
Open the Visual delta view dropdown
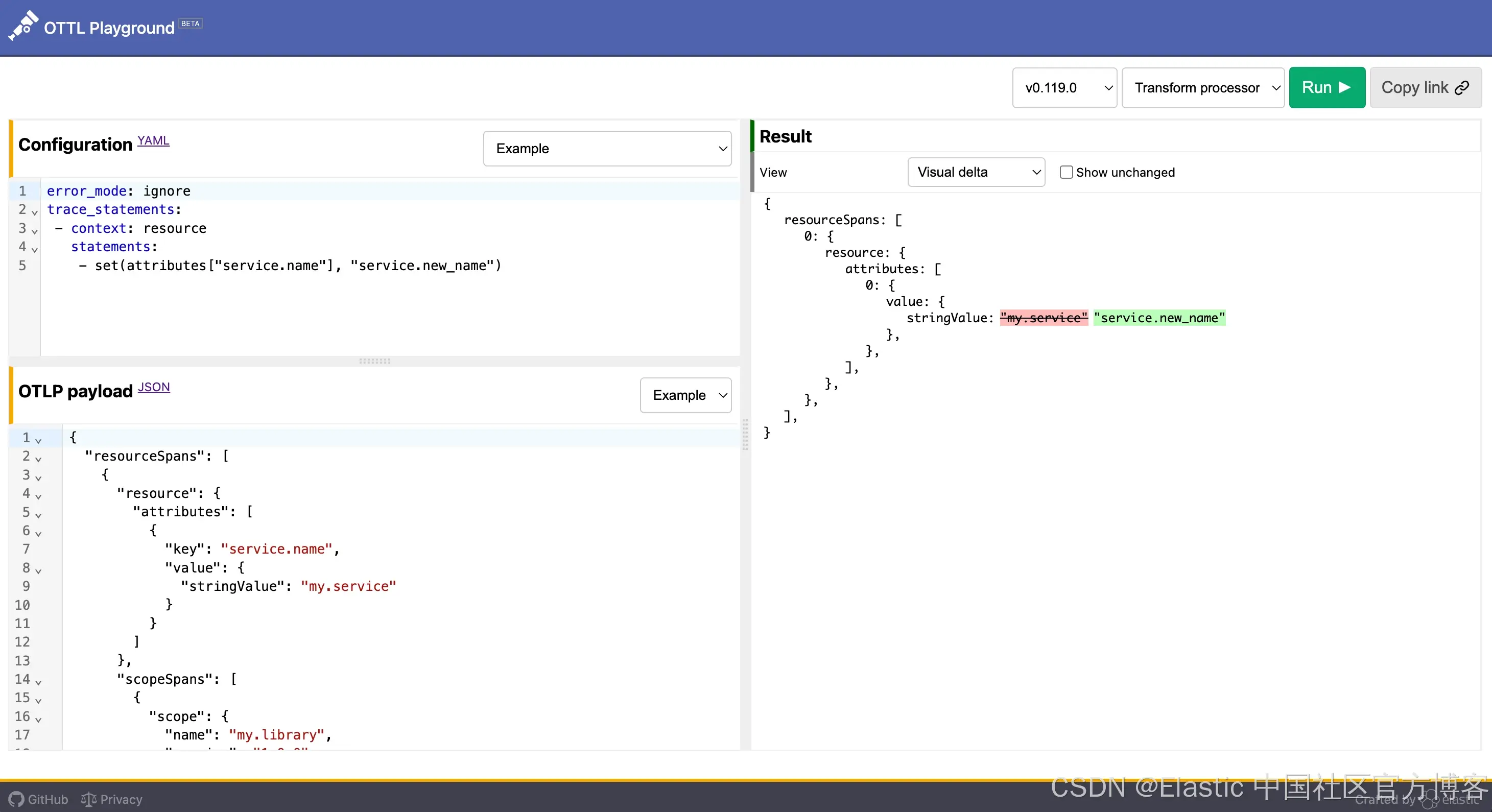click(976, 172)
